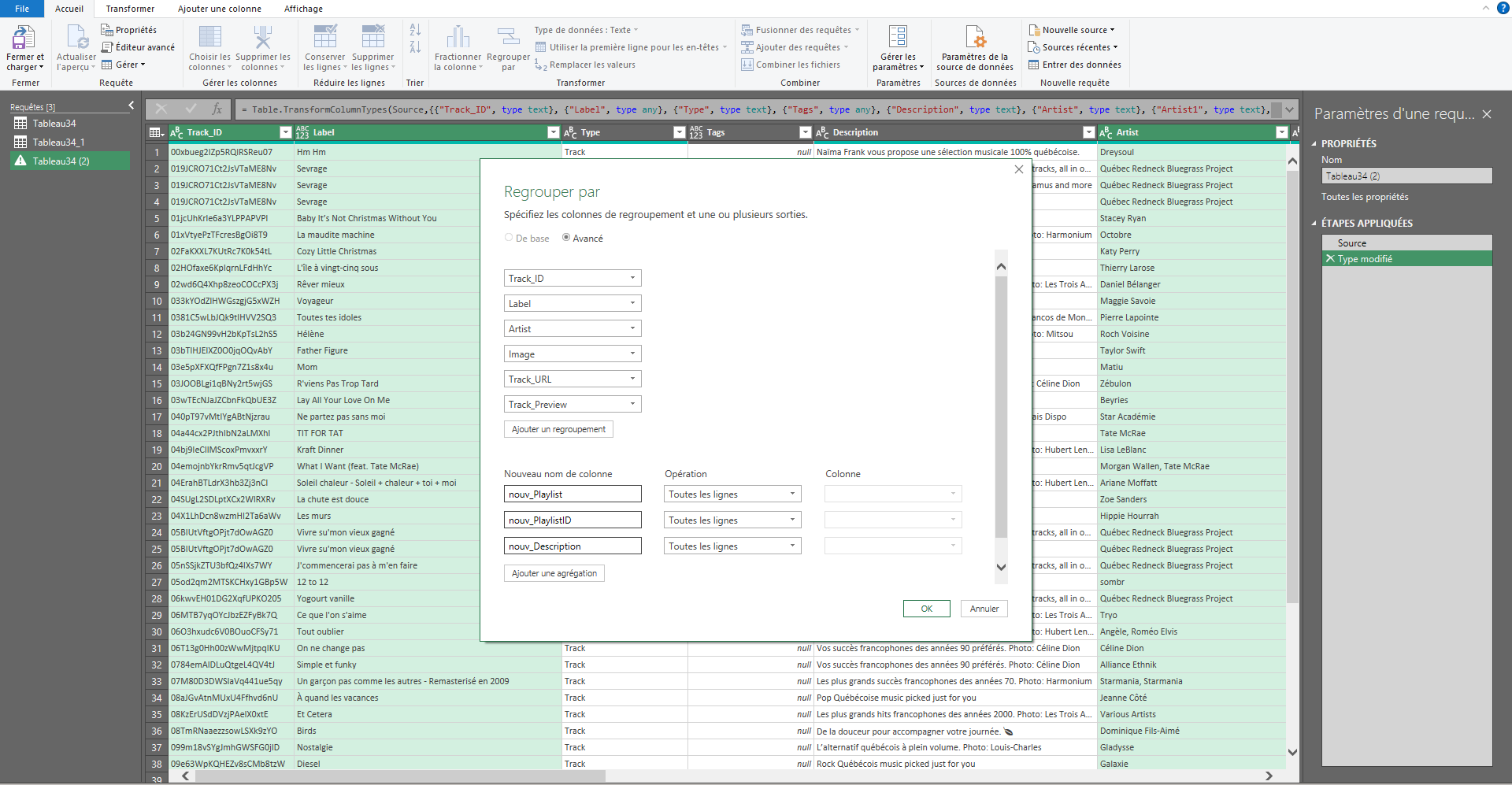
Task: Switch to the Affichage tab
Action: 303,9
